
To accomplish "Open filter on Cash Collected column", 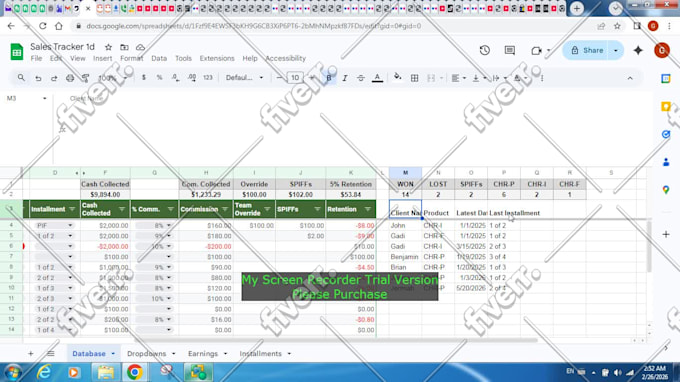I will 121,209.
